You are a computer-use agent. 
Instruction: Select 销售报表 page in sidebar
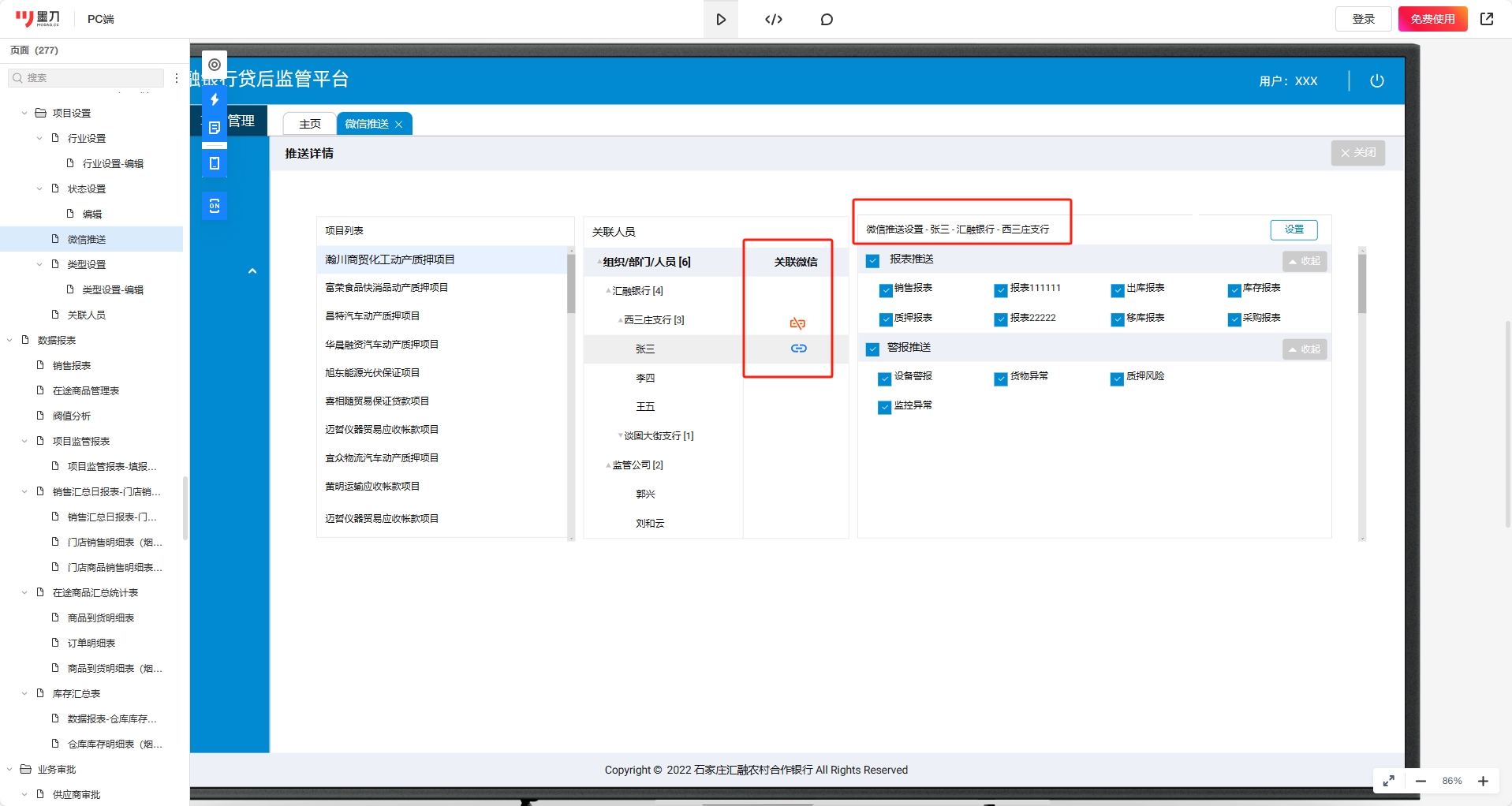[x=72, y=365]
